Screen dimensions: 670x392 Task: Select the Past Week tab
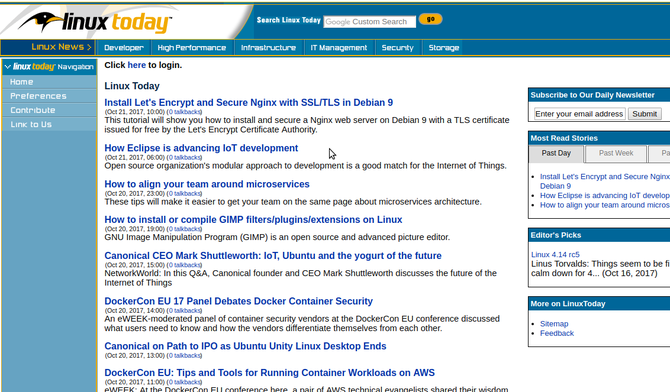point(616,153)
